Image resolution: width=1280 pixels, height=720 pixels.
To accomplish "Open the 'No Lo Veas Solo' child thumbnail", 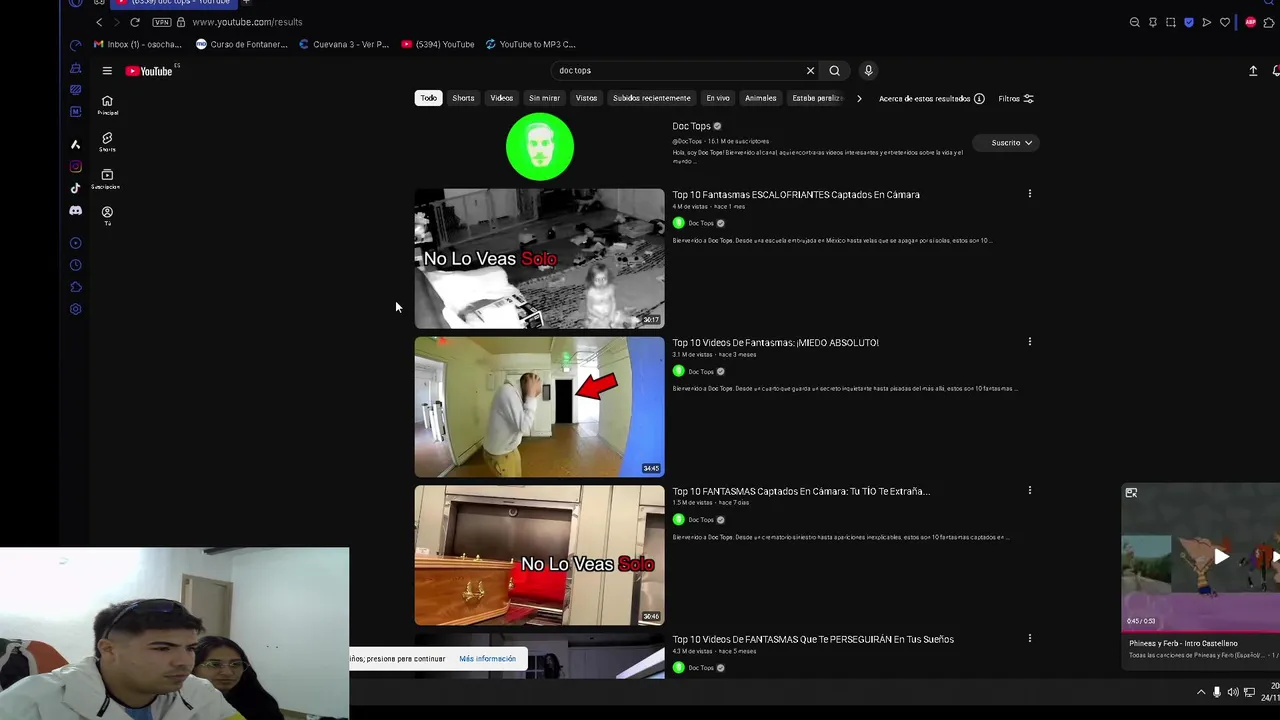I will [539, 258].
